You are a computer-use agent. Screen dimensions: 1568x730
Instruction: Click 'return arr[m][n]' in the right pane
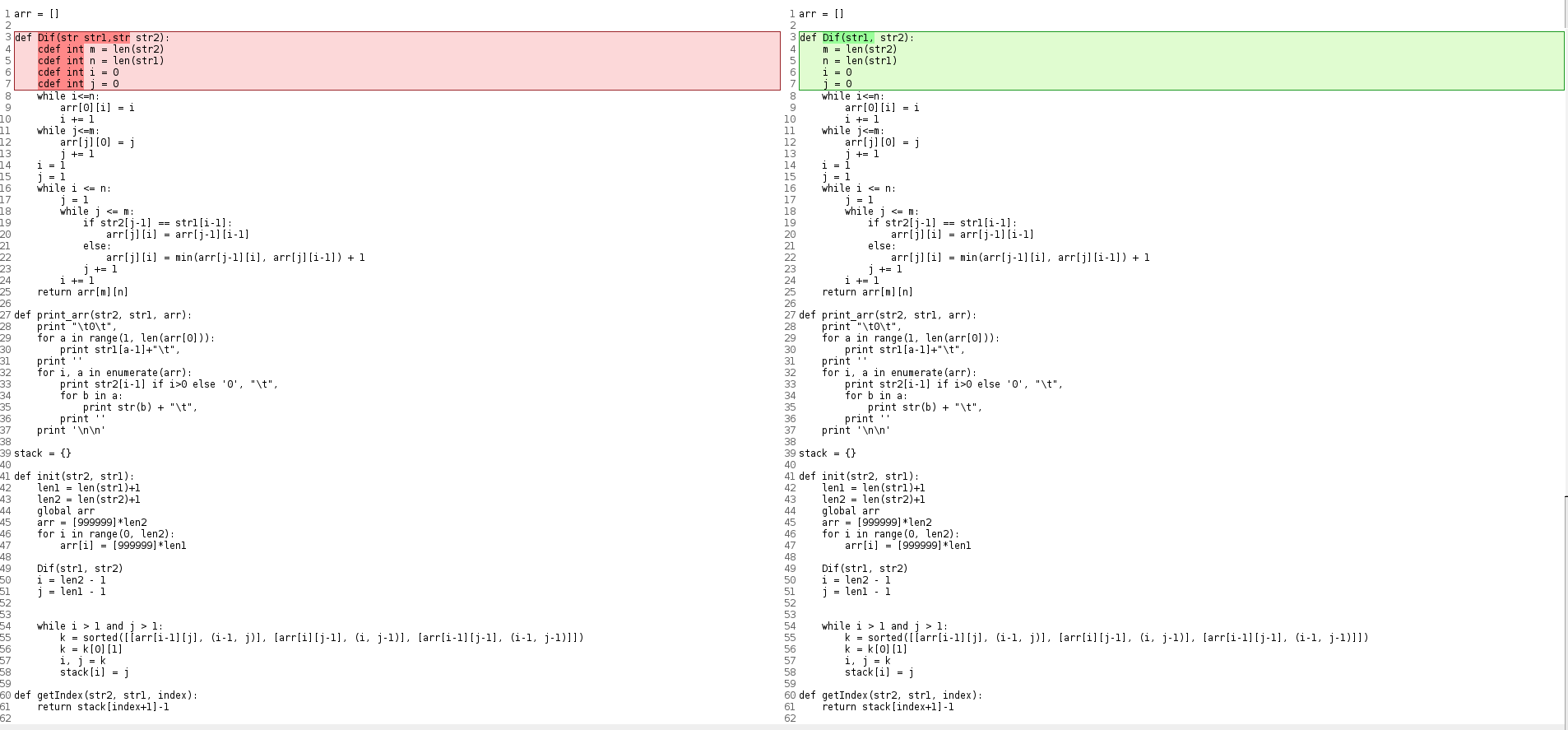pyautogui.click(x=867, y=292)
